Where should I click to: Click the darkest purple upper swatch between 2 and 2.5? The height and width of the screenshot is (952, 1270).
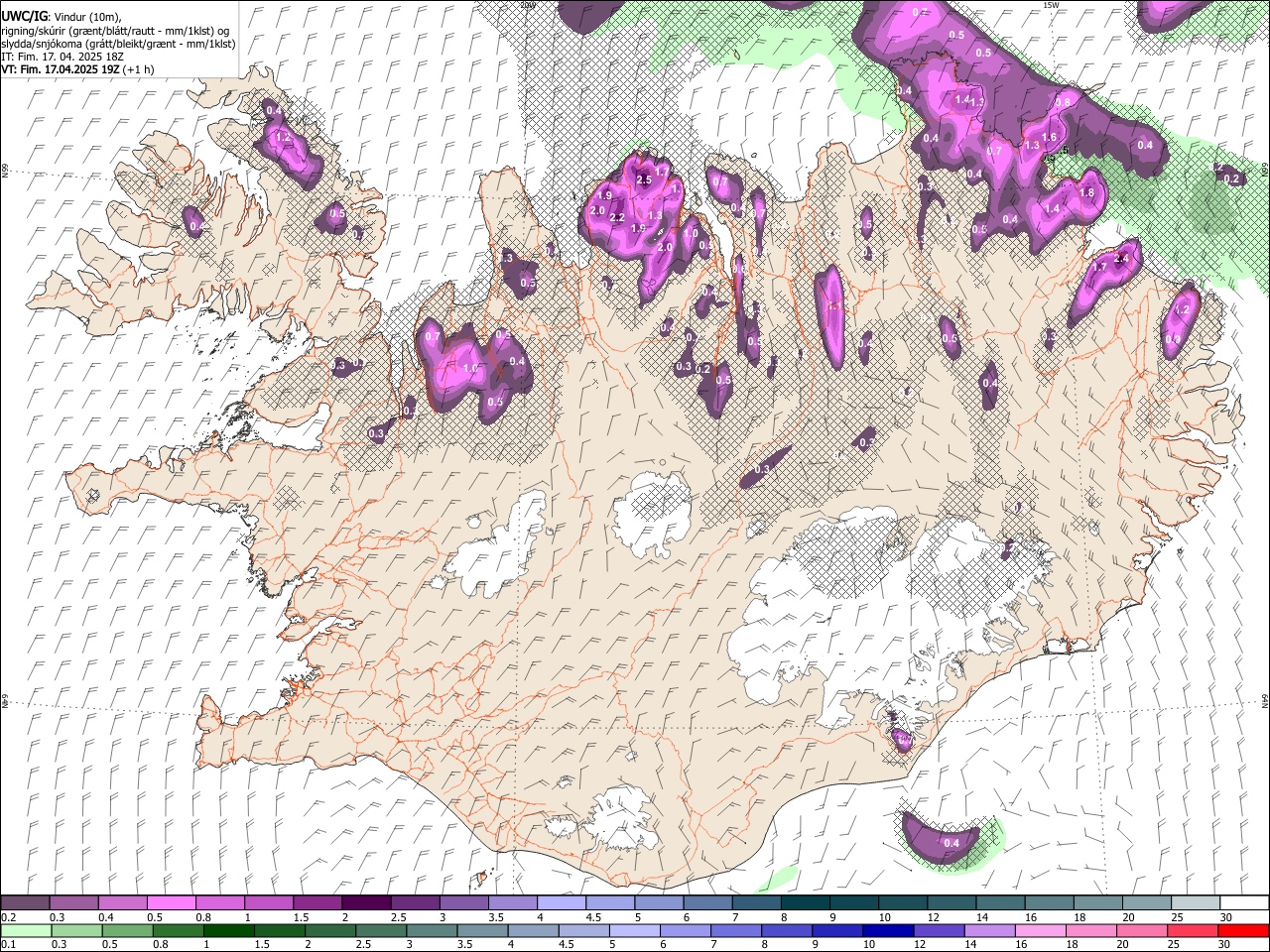tap(366, 902)
